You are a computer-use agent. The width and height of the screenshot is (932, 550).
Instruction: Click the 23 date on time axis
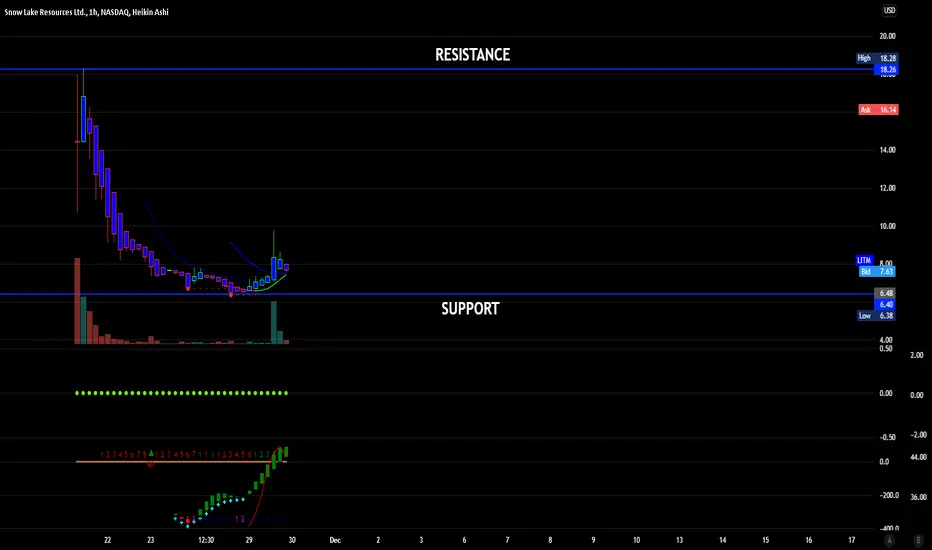pyautogui.click(x=151, y=540)
